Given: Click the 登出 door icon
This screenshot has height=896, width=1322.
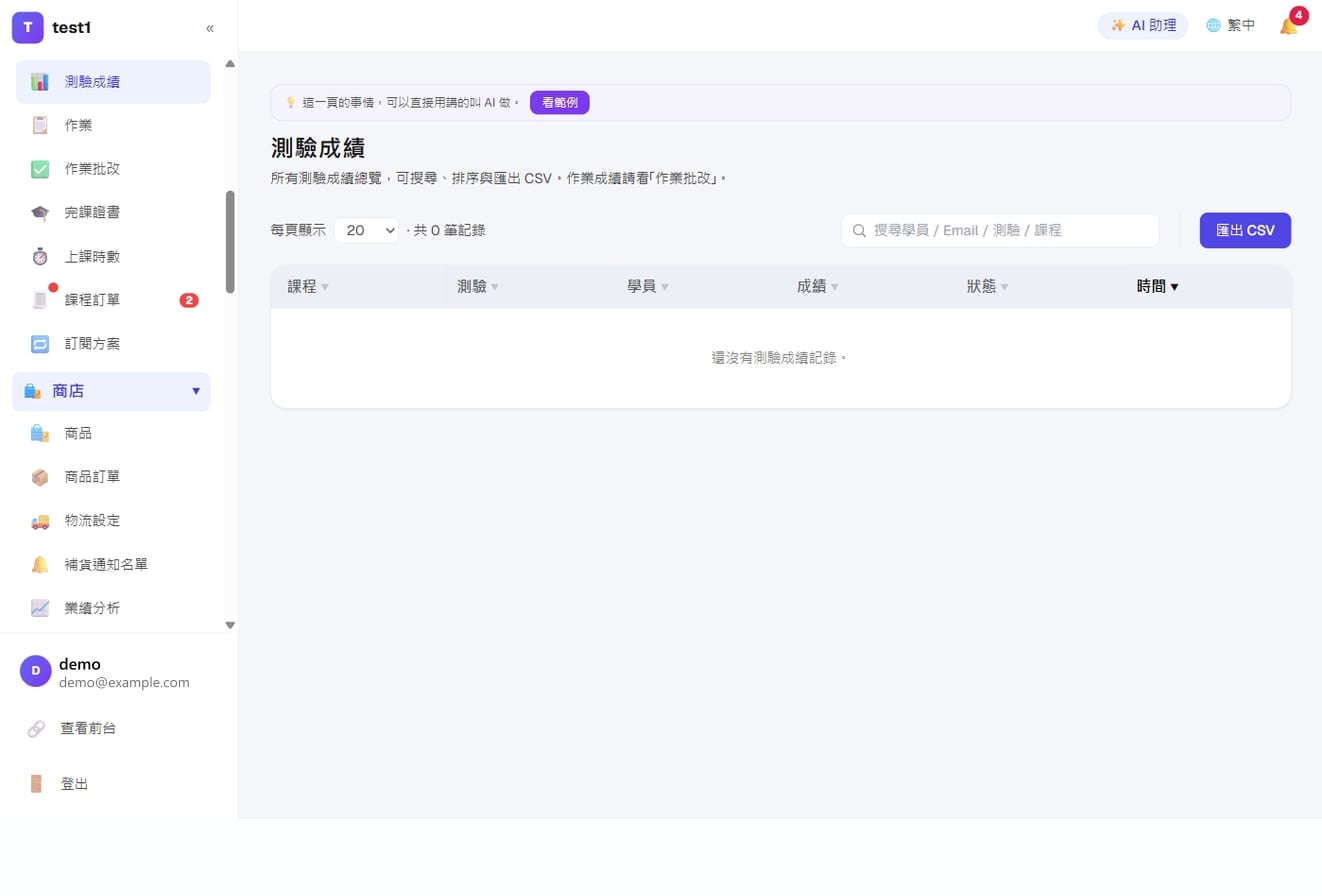Looking at the screenshot, I should coord(36,784).
